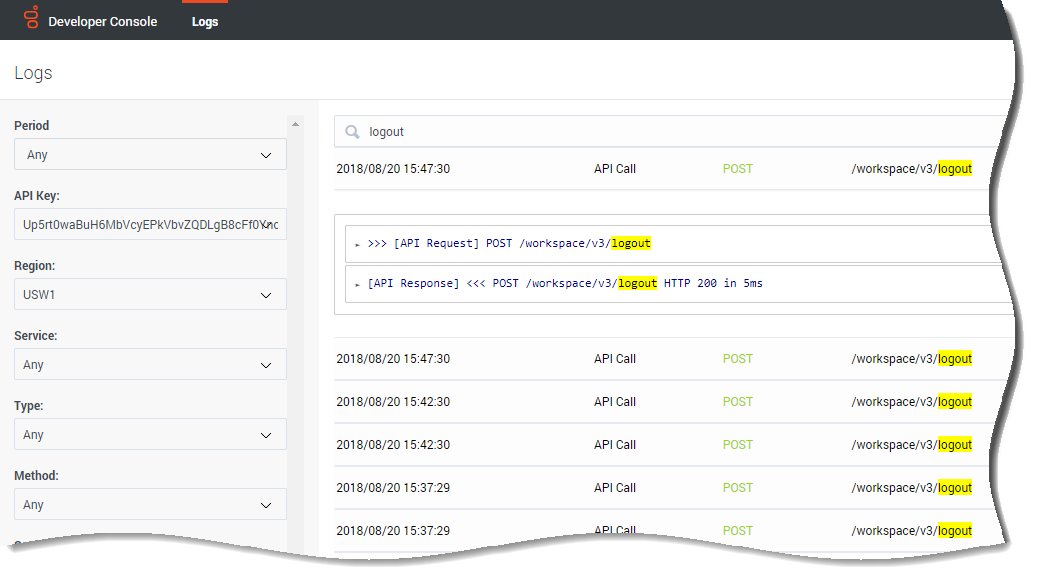Click the Region label
The width and height of the screenshot is (1043, 587).
pyautogui.click(x=35, y=266)
